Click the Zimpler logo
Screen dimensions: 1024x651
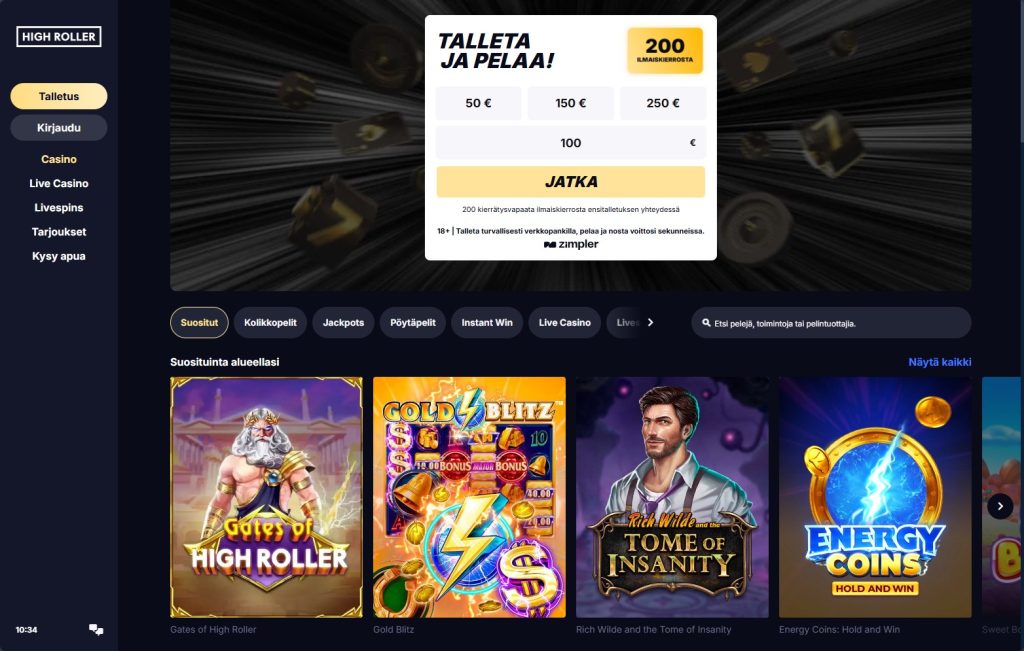pyautogui.click(x=571, y=244)
